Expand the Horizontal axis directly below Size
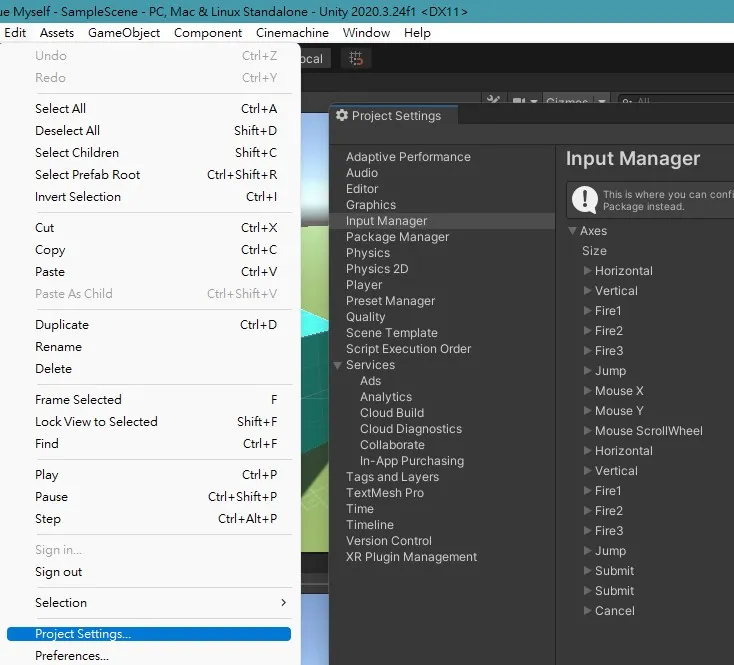734x665 pixels. [587, 270]
